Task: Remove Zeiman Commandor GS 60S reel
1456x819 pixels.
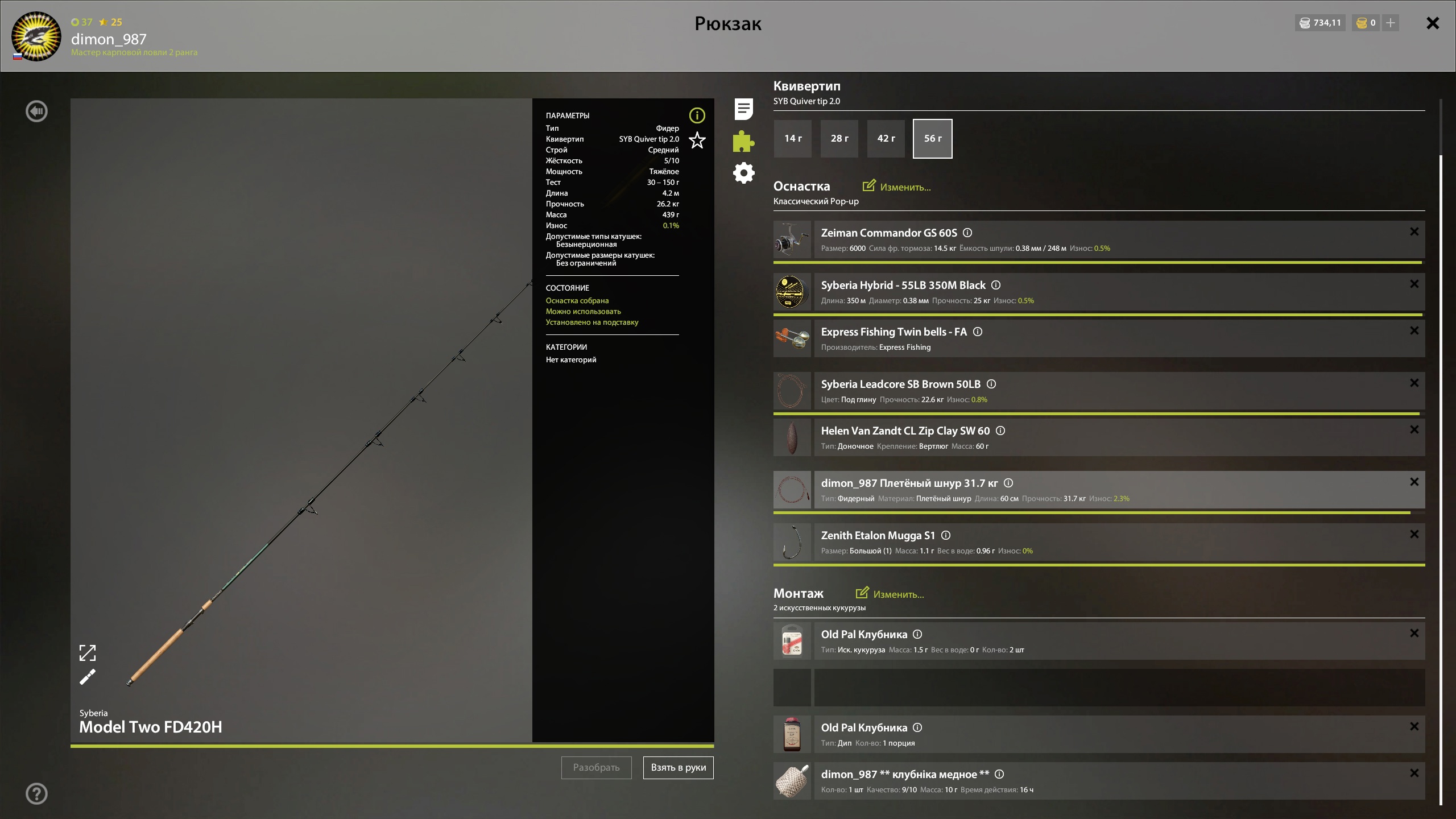Action: point(1414,232)
